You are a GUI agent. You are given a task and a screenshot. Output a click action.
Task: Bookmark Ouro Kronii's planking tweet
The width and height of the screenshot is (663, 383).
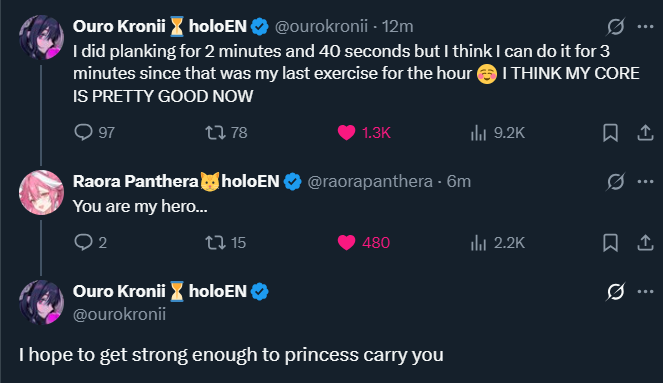610,133
